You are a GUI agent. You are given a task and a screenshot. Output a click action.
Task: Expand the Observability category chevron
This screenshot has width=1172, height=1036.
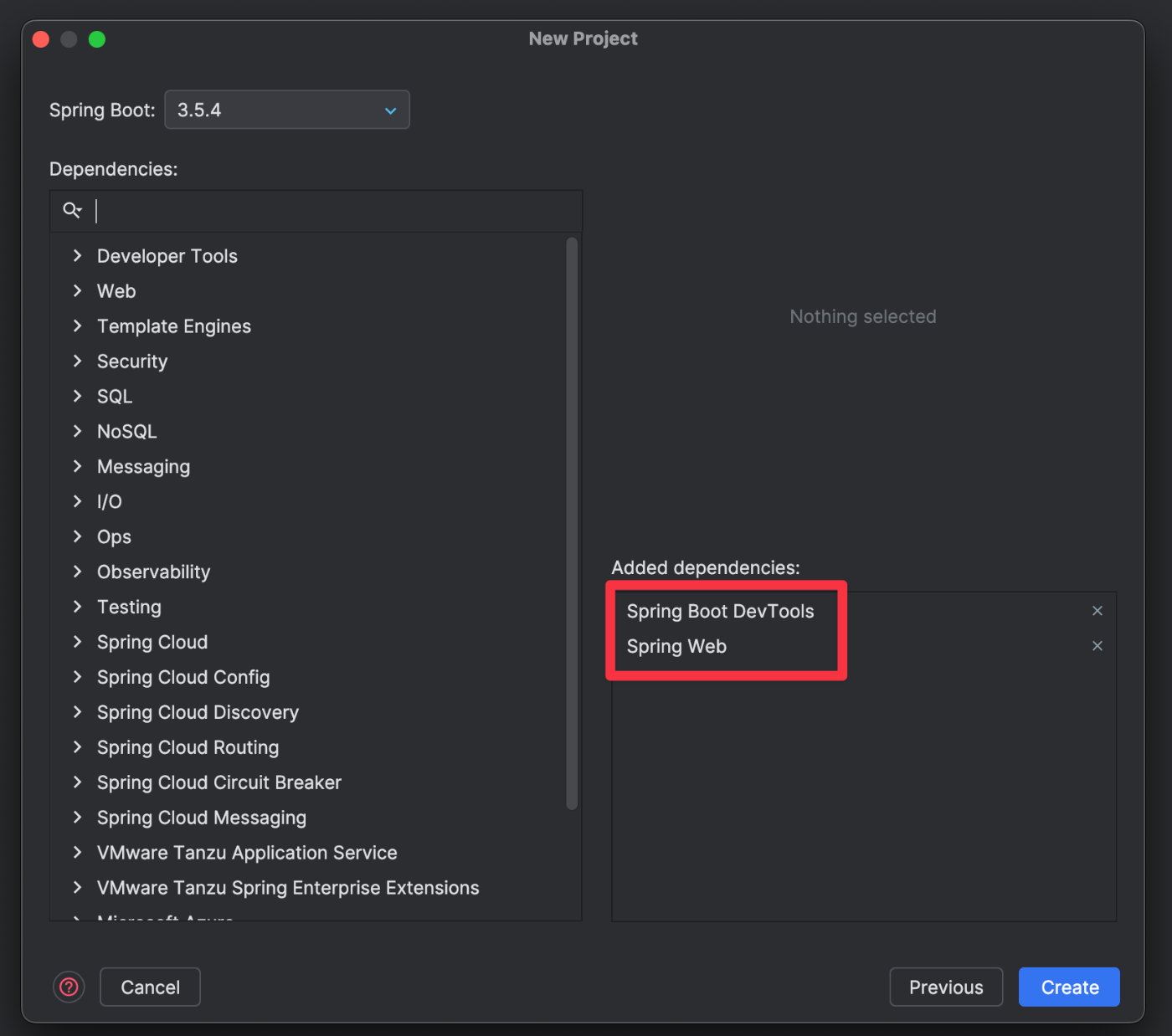coord(77,572)
